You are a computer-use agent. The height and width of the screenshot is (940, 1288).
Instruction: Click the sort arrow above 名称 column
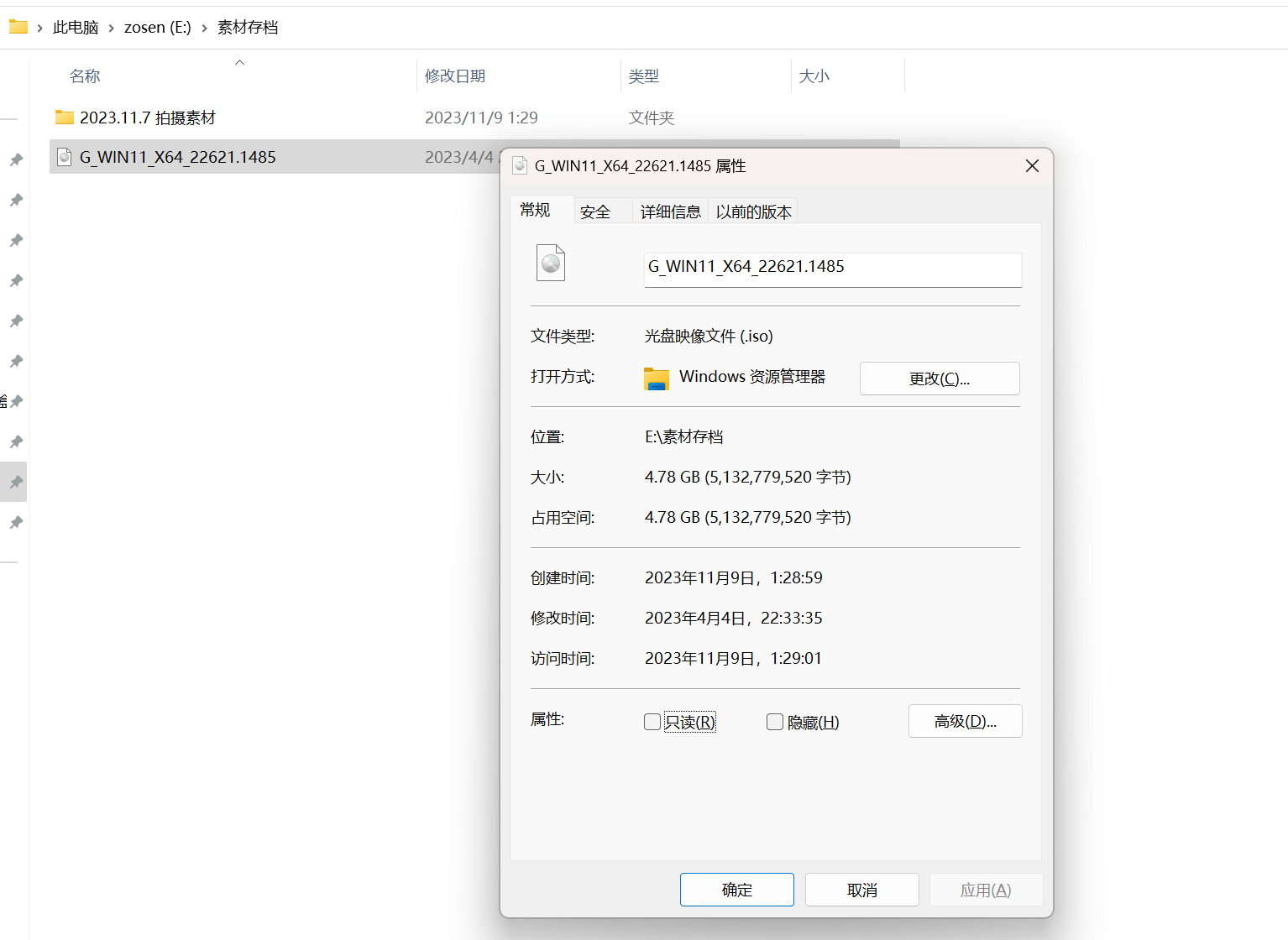click(239, 62)
